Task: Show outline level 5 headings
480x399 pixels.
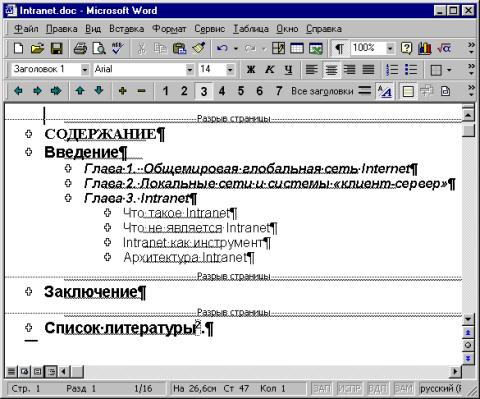Action: [x=241, y=90]
